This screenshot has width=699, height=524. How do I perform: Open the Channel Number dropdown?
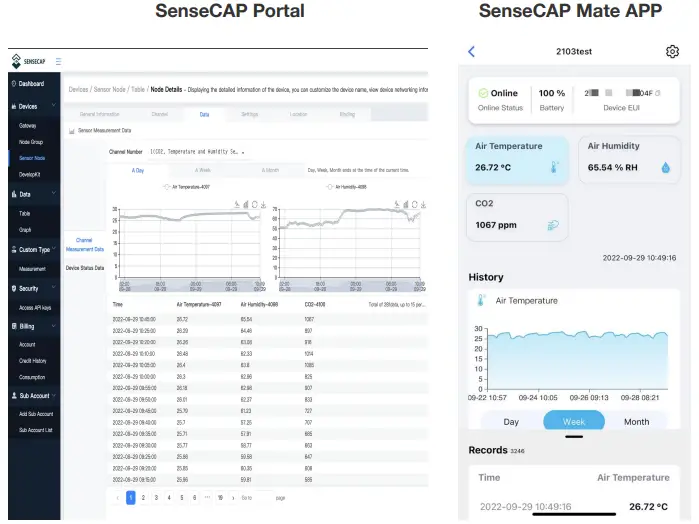coord(197,152)
